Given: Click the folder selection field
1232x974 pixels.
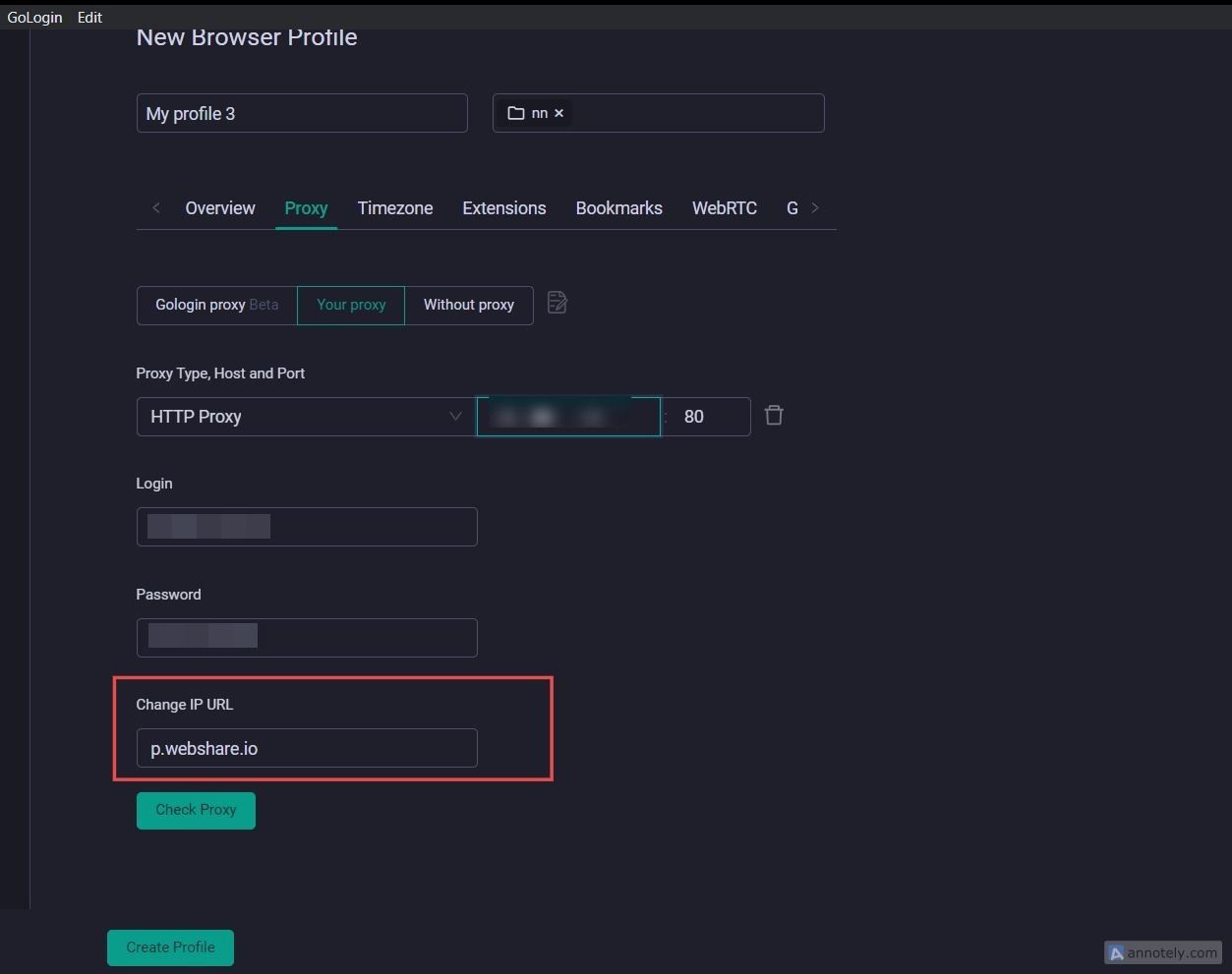Looking at the screenshot, I should [x=658, y=113].
